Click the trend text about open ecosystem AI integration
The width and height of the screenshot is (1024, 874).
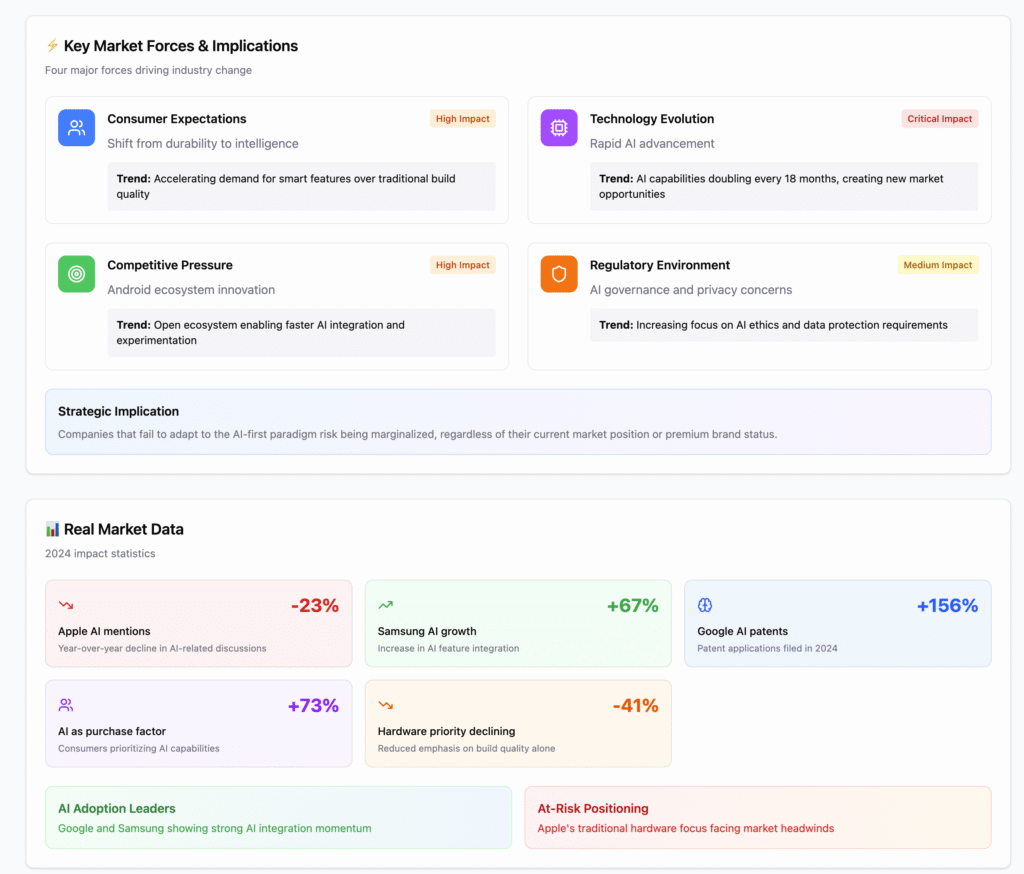click(261, 332)
